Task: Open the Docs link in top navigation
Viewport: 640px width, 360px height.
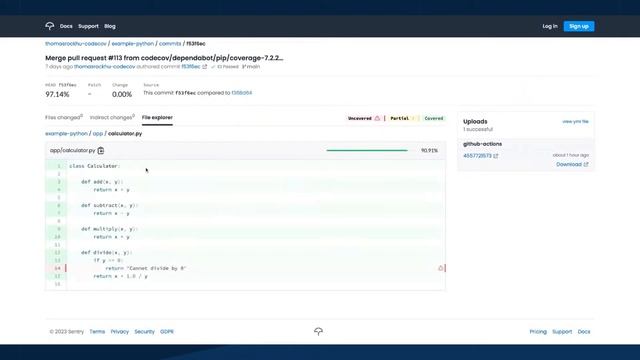Action: coord(66,26)
